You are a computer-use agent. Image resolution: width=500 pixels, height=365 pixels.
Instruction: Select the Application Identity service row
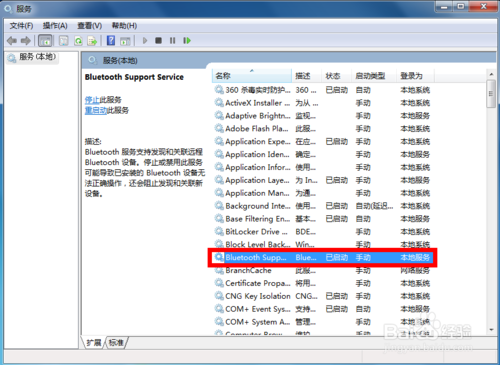coord(322,154)
